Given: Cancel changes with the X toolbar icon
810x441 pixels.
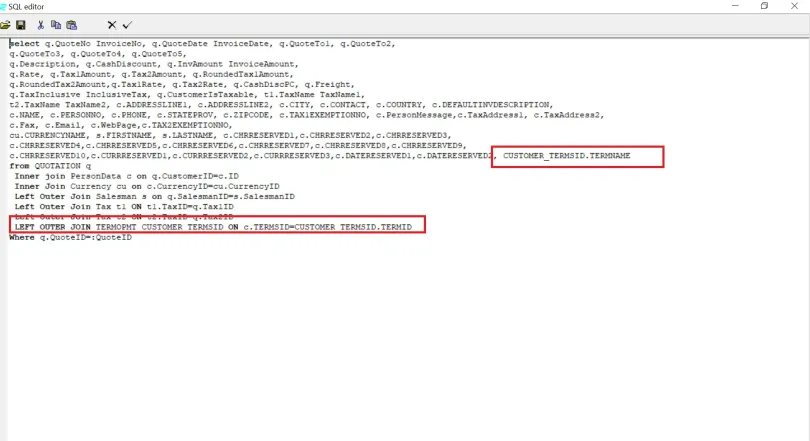Looking at the screenshot, I should [112, 24].
